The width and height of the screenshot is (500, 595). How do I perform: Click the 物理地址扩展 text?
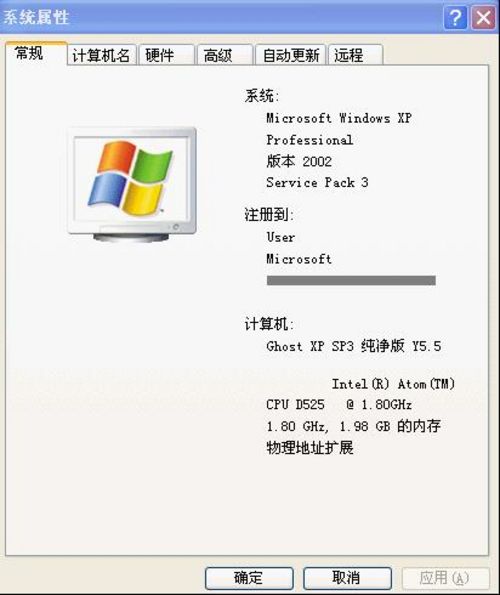coord(310,448)
